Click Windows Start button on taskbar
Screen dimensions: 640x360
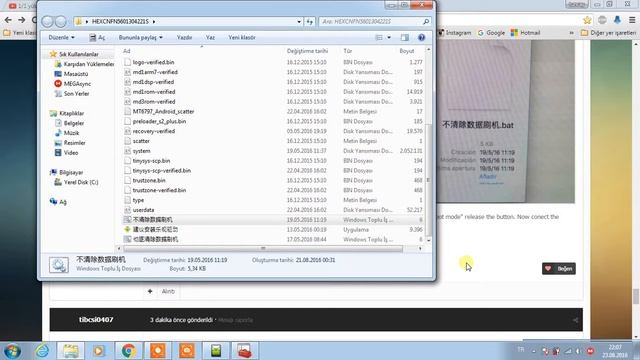[x=12, y=351]
